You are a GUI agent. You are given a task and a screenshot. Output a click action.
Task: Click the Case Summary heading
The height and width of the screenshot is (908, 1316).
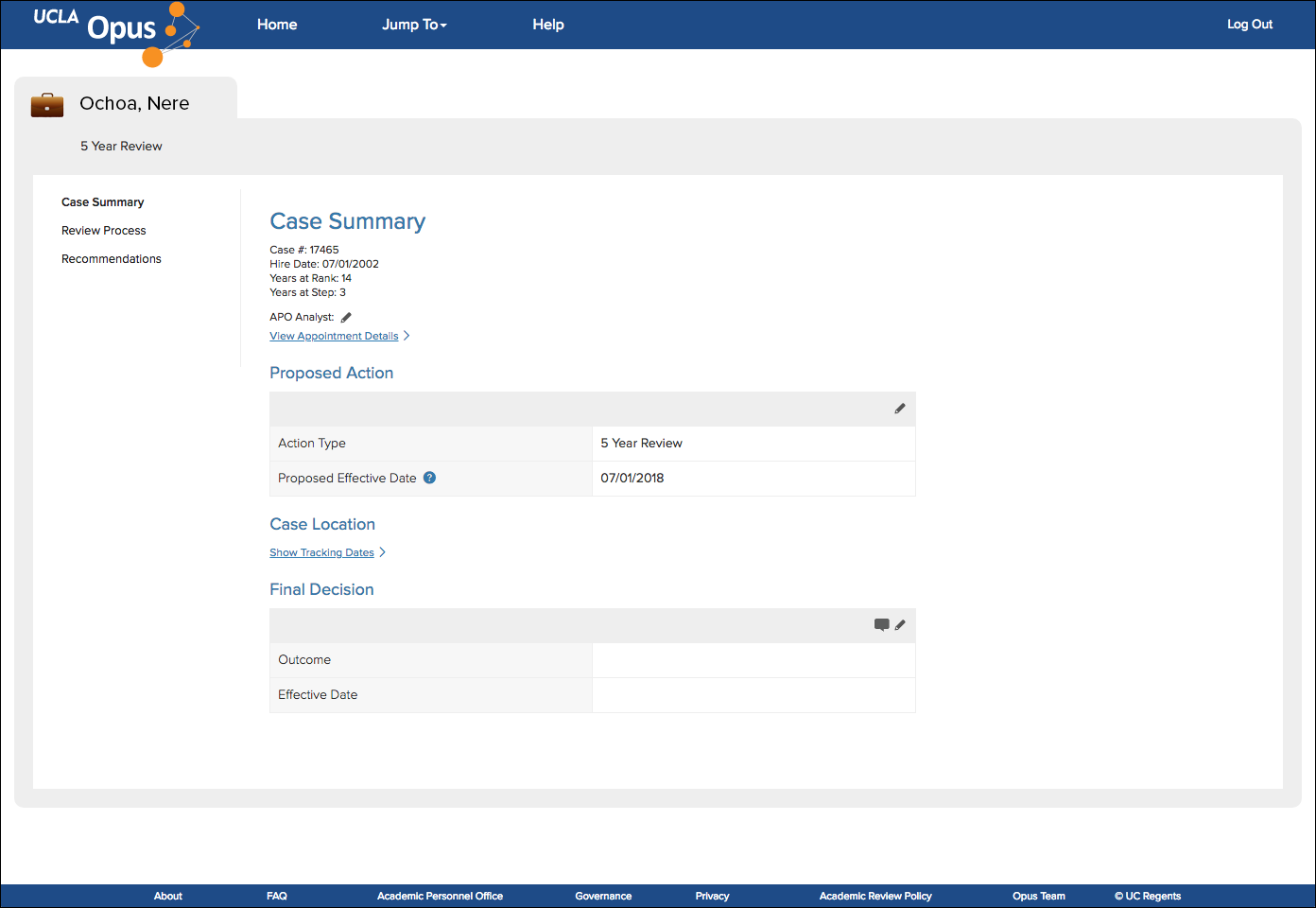pos(348,221)
